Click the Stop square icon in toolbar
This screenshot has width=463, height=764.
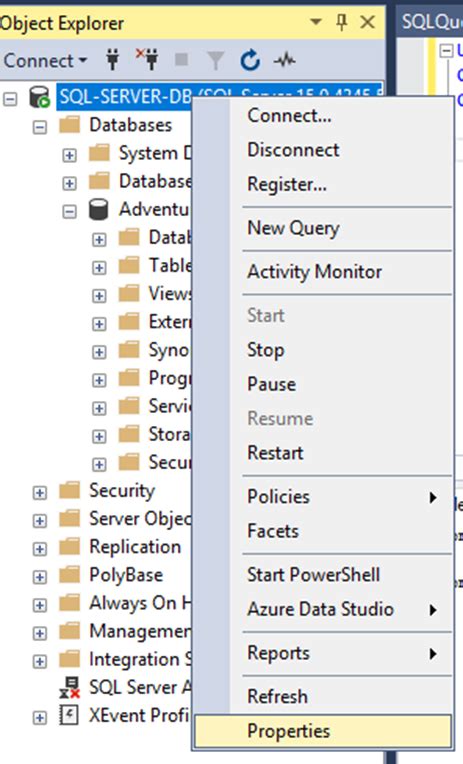[x=181, y=60]
